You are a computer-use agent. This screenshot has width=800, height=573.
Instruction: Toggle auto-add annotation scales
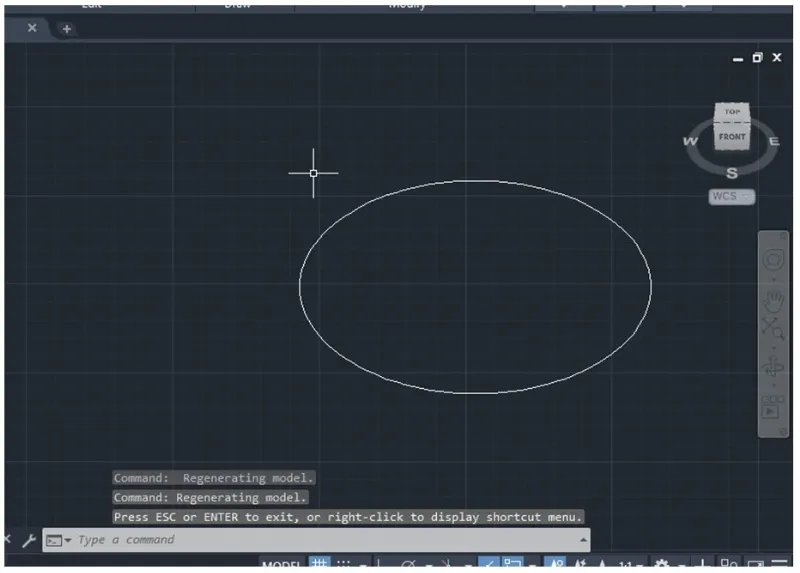tap(580, 563)
